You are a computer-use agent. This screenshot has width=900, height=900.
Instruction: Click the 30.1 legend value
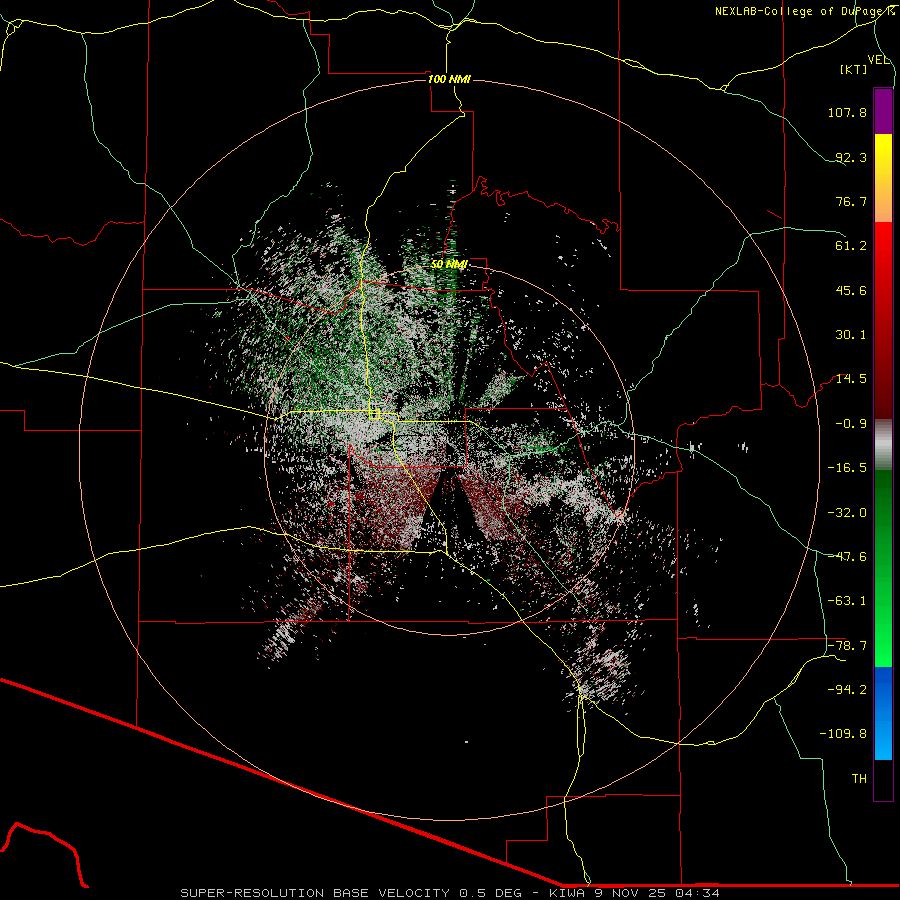tap(851, 335)
